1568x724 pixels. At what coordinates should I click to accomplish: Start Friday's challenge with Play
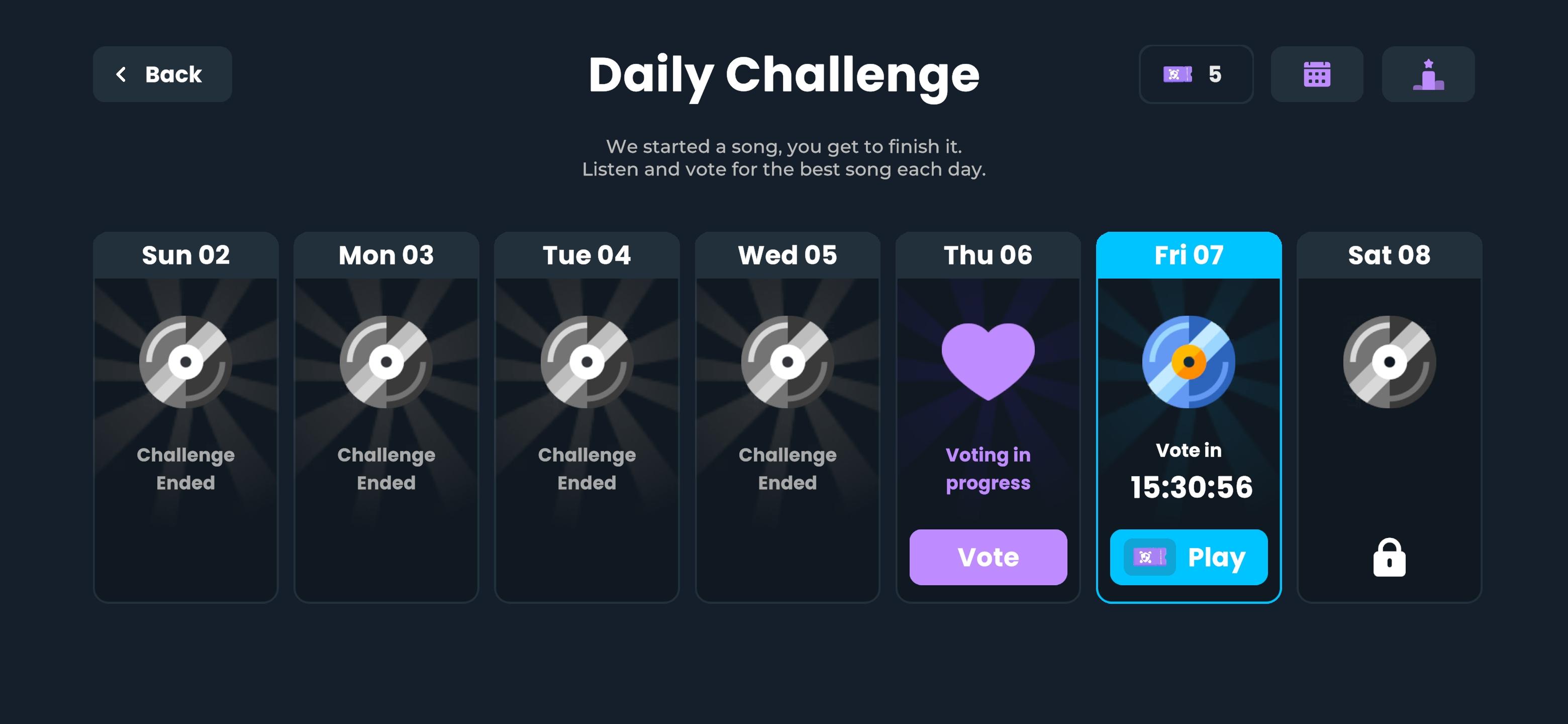tap(1188, 557)
